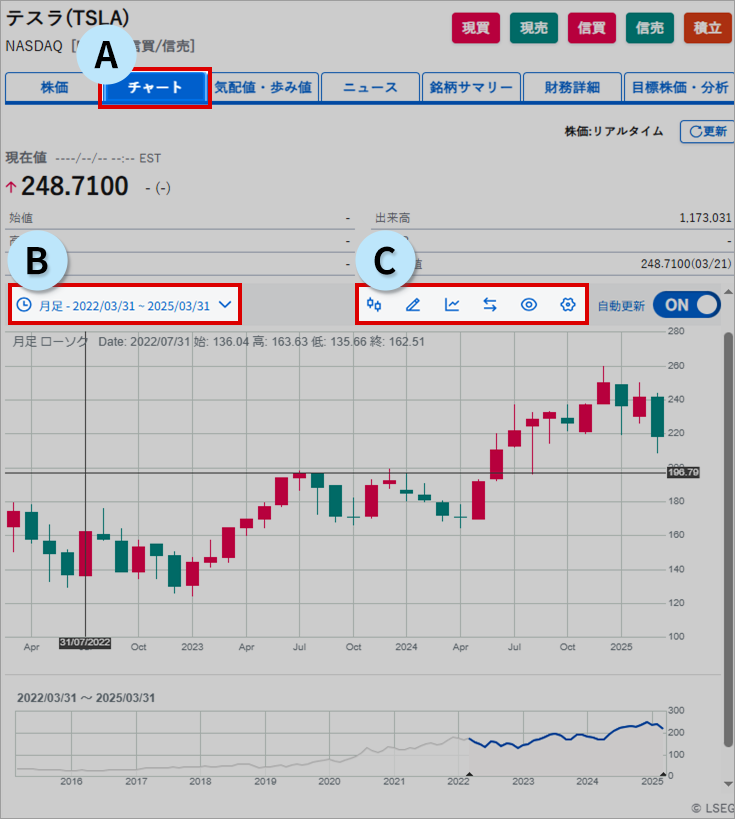Click the 248.7100(03/21) value
The width and height of the screenshot is (735, 819).
(686, 264)
